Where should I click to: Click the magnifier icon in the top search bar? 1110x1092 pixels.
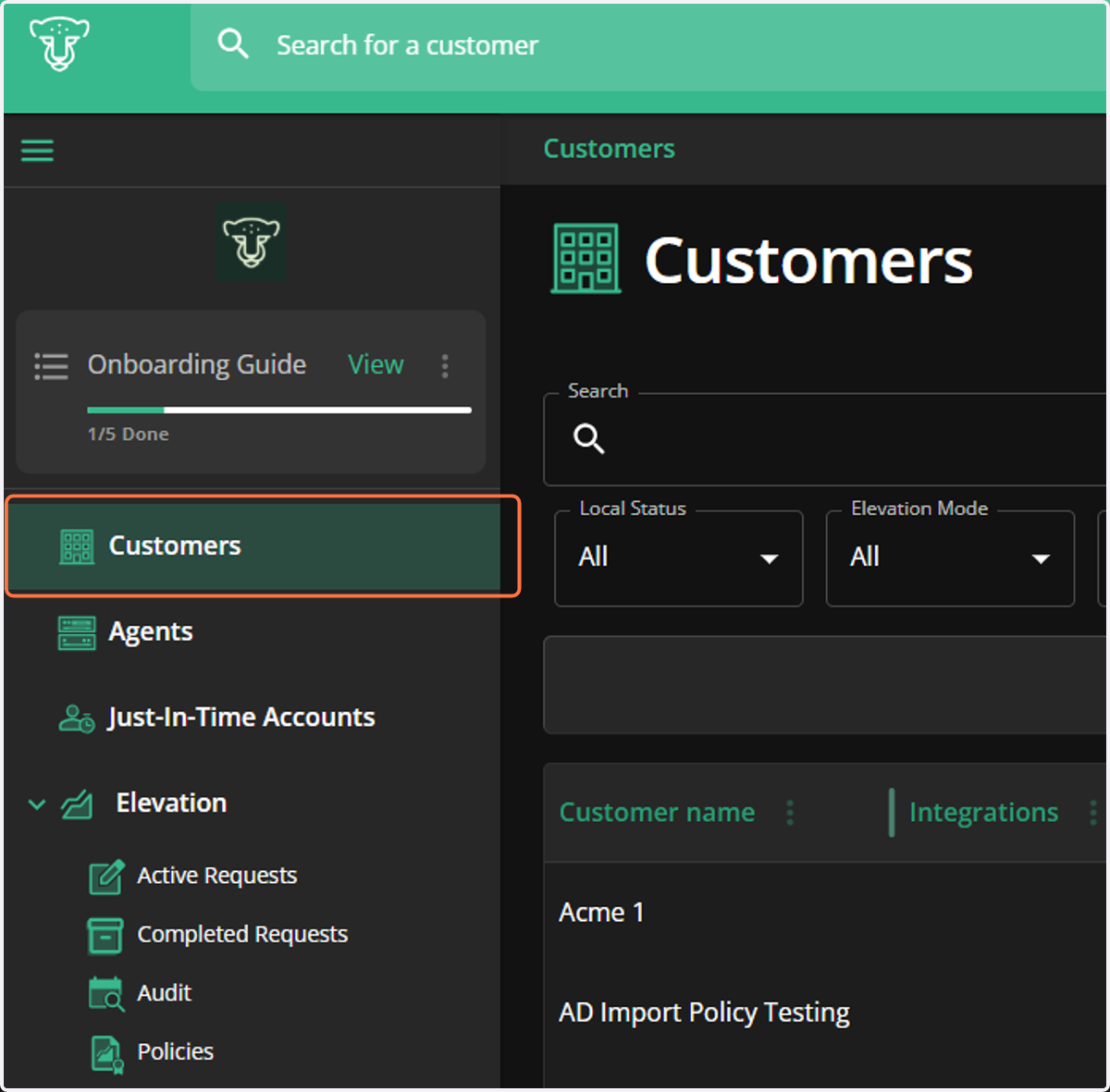(232, 43)
